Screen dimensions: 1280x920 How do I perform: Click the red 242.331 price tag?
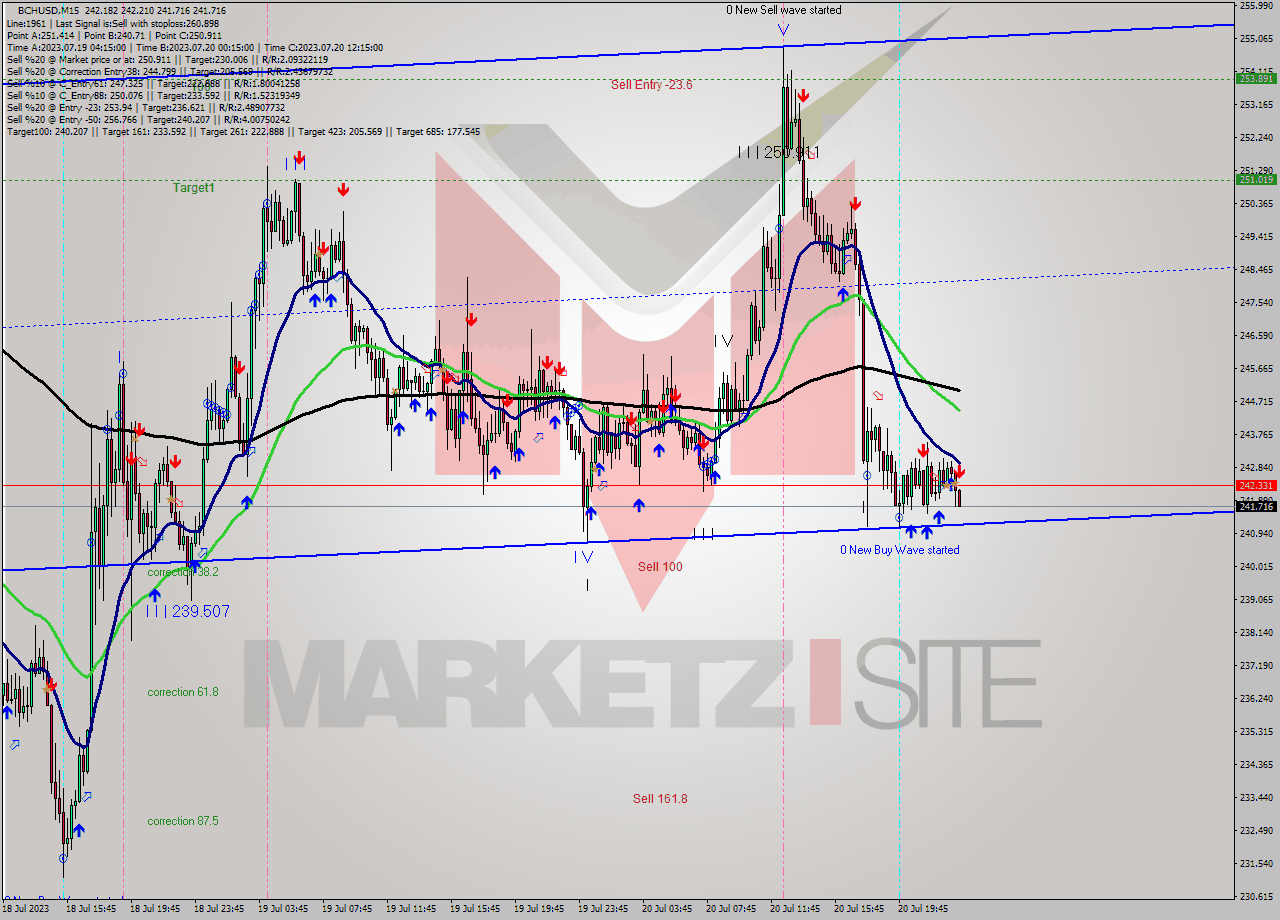pos(1256,485)
